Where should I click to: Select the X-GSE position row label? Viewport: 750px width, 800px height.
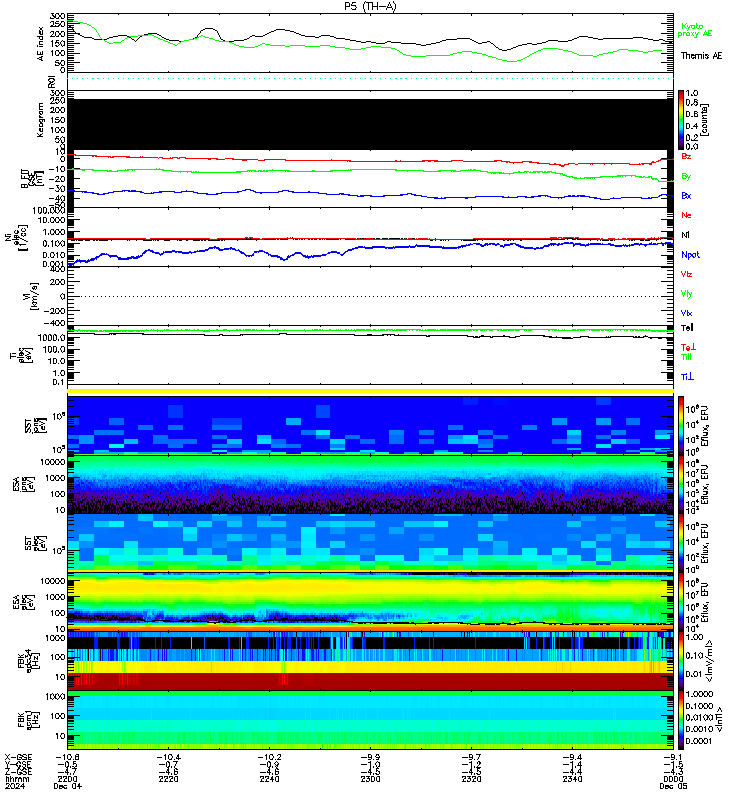point(18,757)
